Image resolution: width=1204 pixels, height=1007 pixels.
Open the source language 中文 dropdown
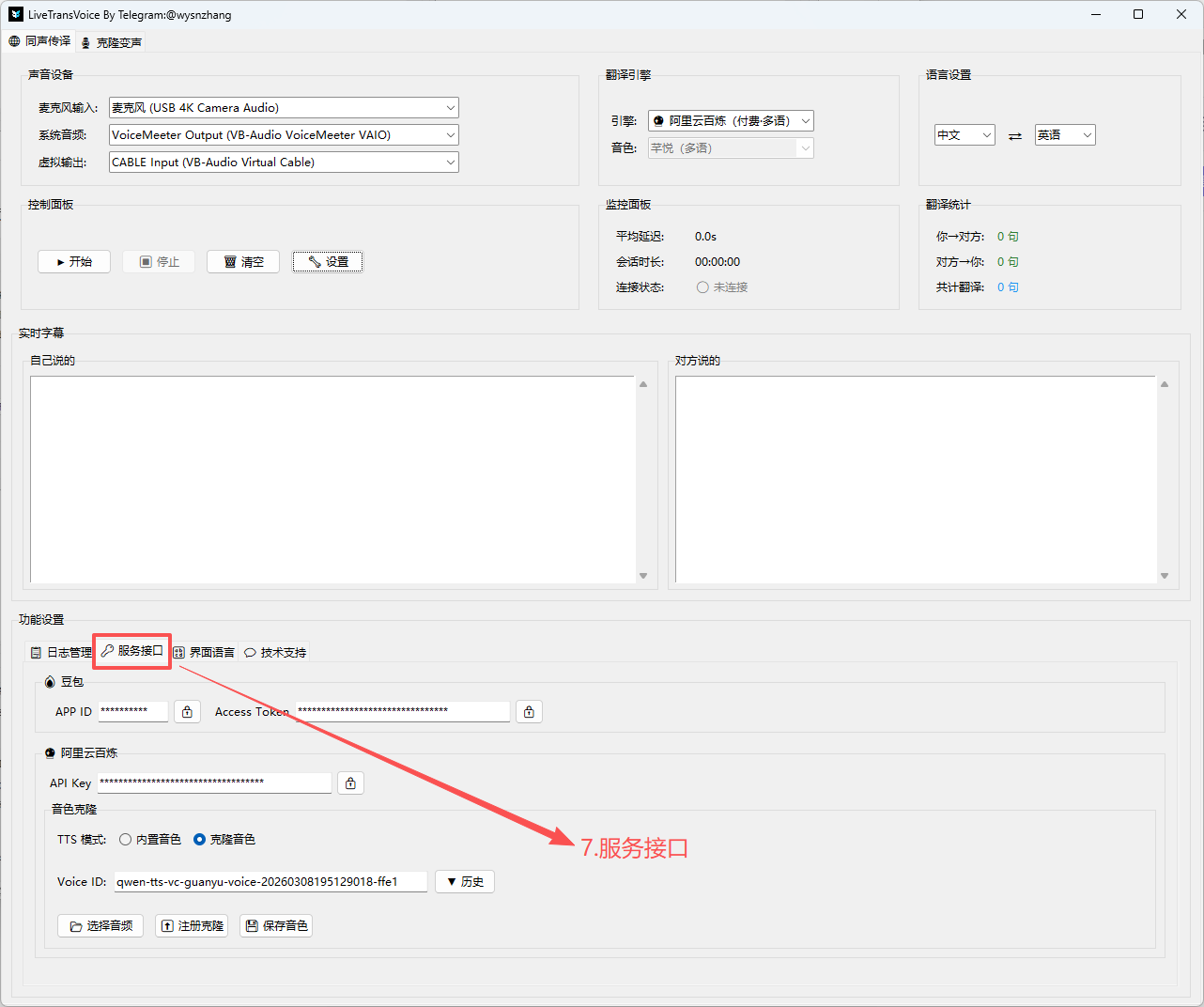[965, 135]
